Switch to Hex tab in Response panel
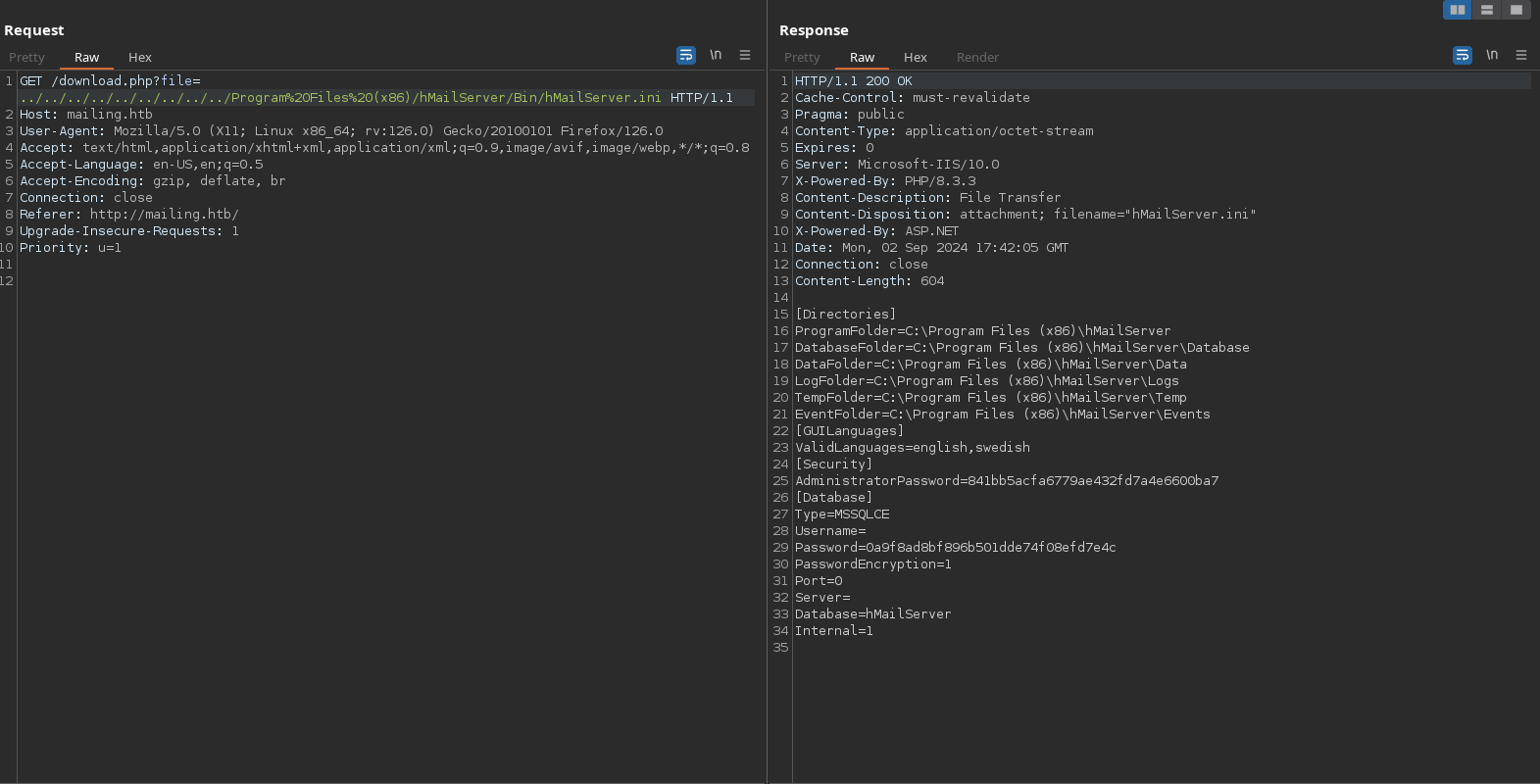This screenshot has width=1540, height=784. point(916,58)
